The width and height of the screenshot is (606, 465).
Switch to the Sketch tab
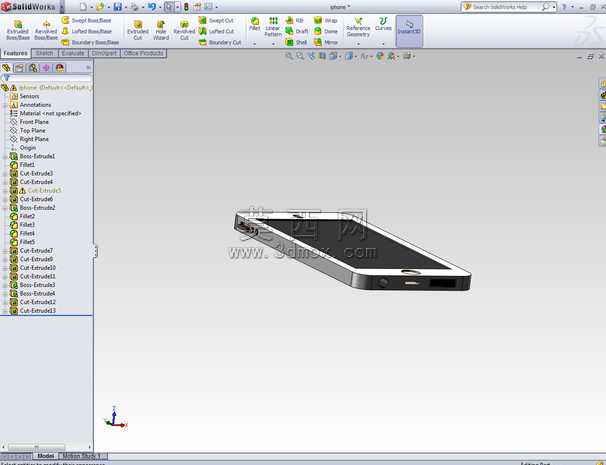[44, 53]
